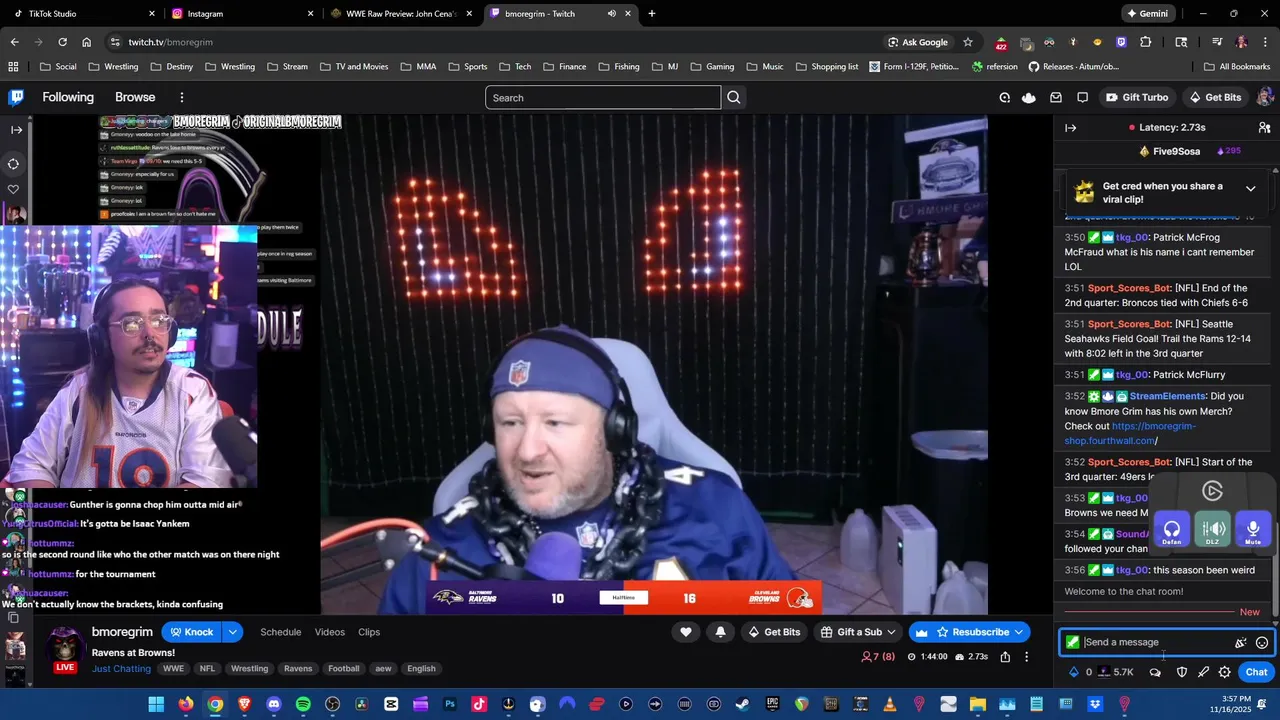Image resolution: width=1280 pixels, height=720 pixels.
Task: Go to the Following page
Action: tap(68, 97)
